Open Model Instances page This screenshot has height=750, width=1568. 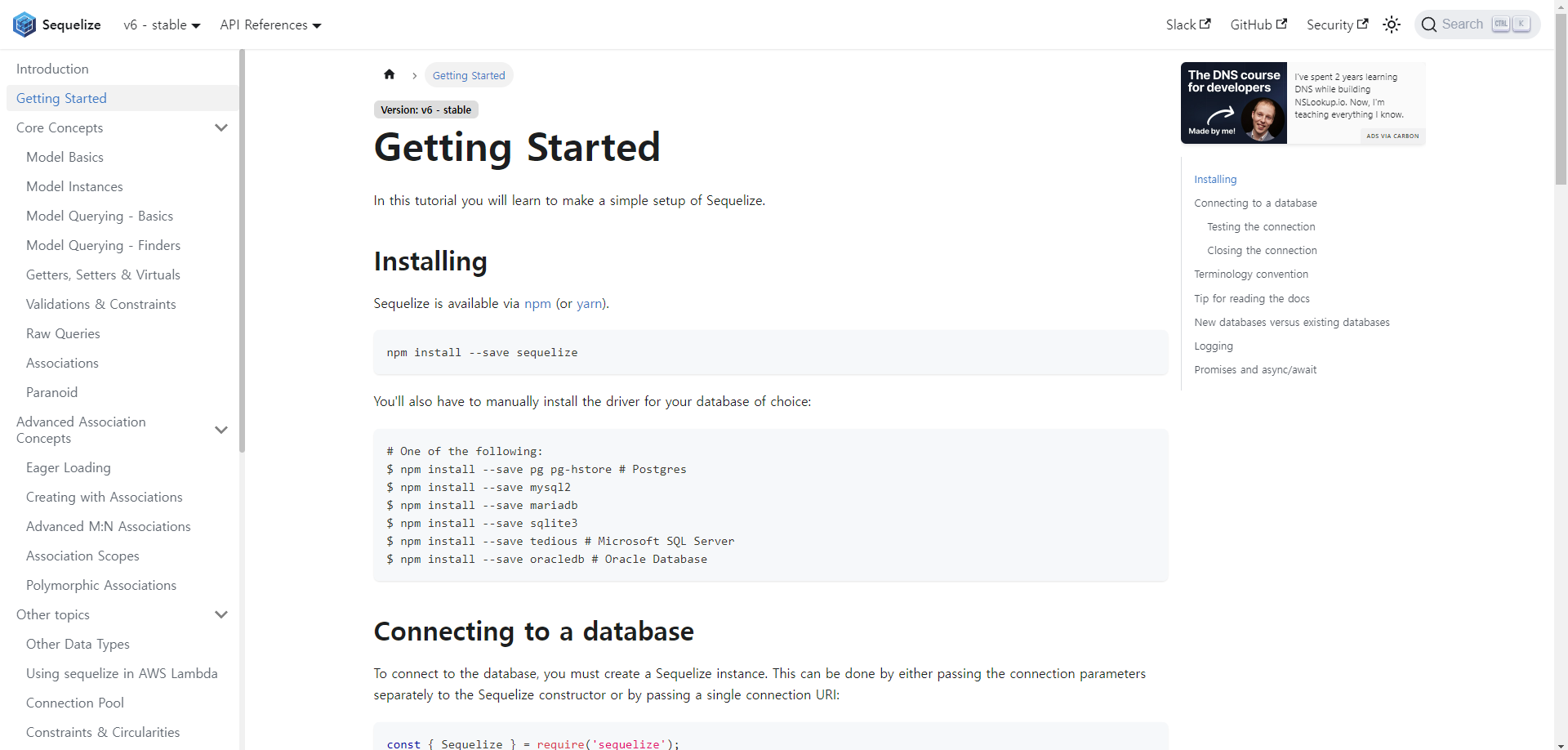tap(74, 186)
